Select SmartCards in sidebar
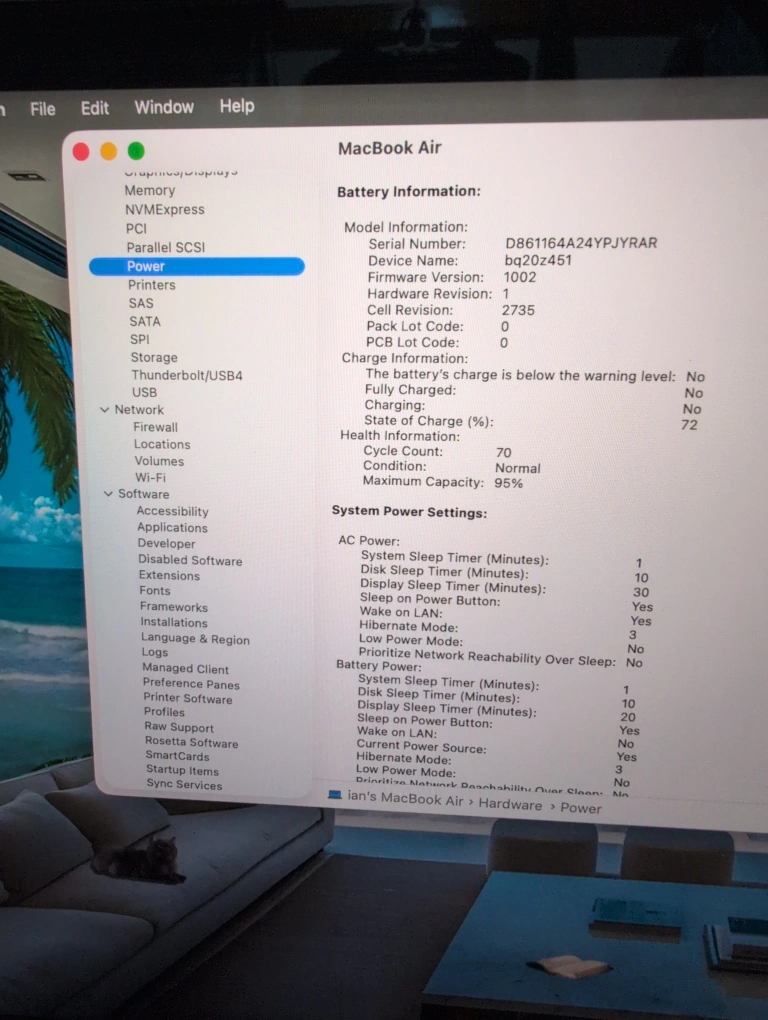This screenshot has height=1020, width=768. [178, 757]
